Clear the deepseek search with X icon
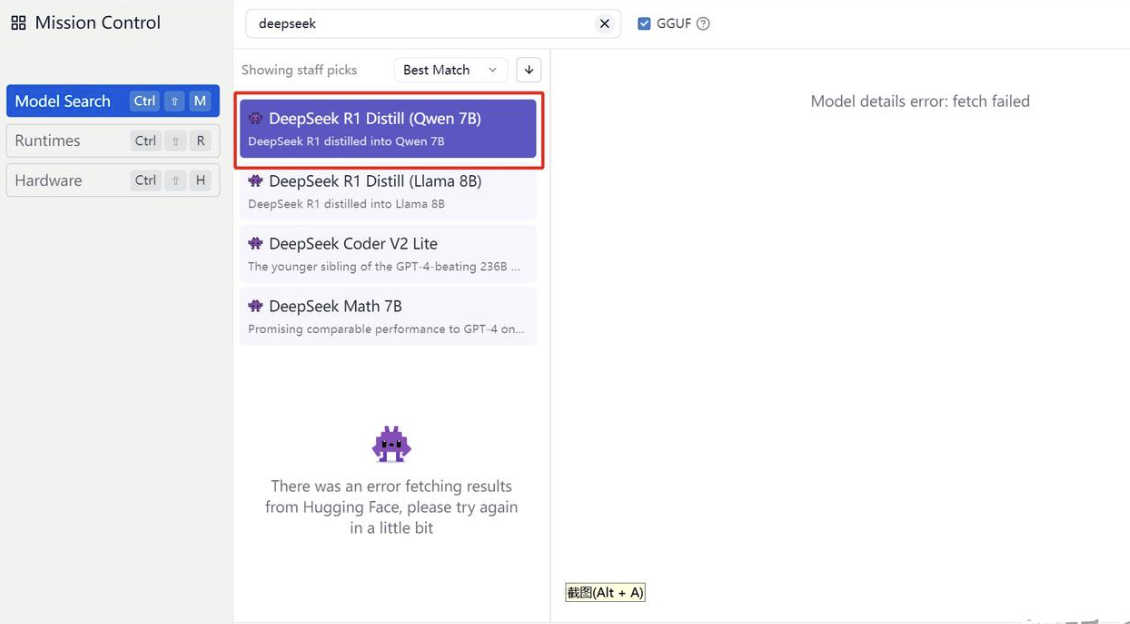This screenshot has height=624, width=1130. pos(605,24)
